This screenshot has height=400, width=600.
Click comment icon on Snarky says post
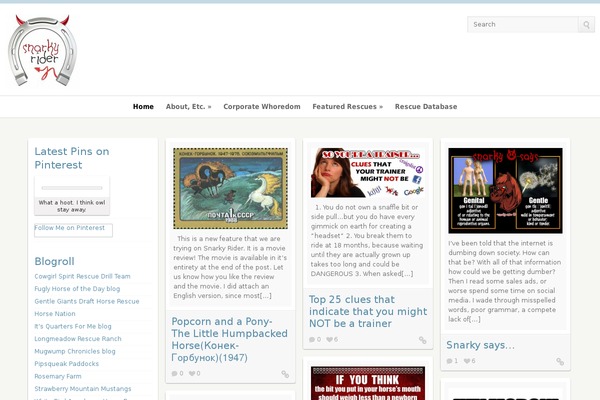click(x=449, y=361)
